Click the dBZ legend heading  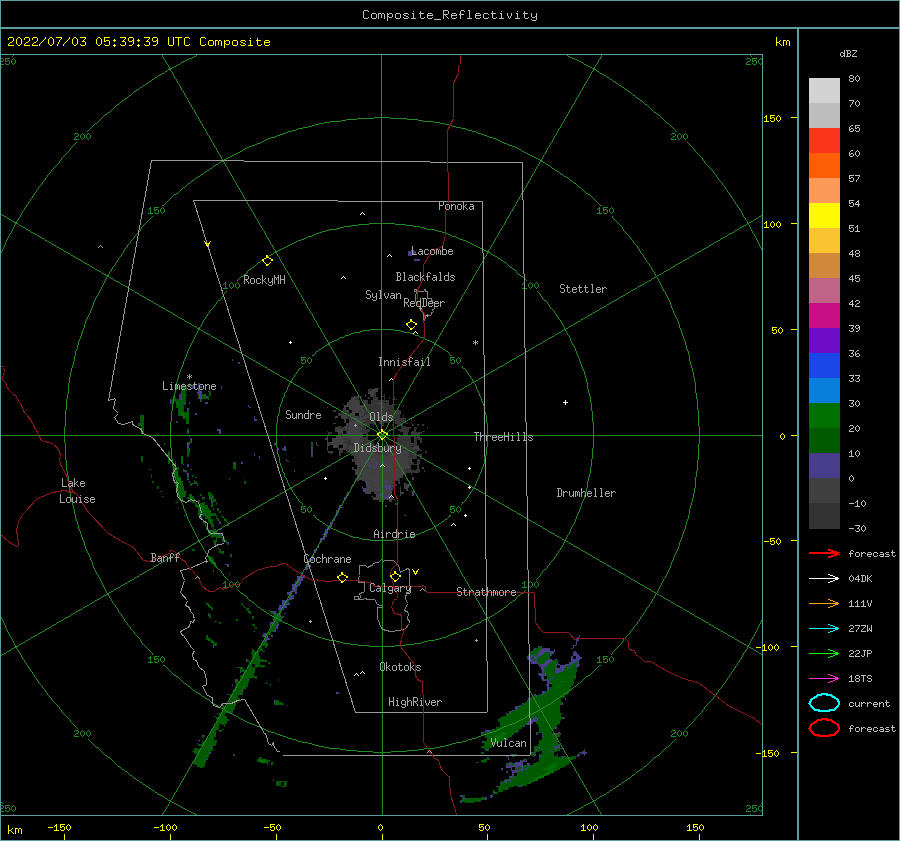tap(848, 53)
